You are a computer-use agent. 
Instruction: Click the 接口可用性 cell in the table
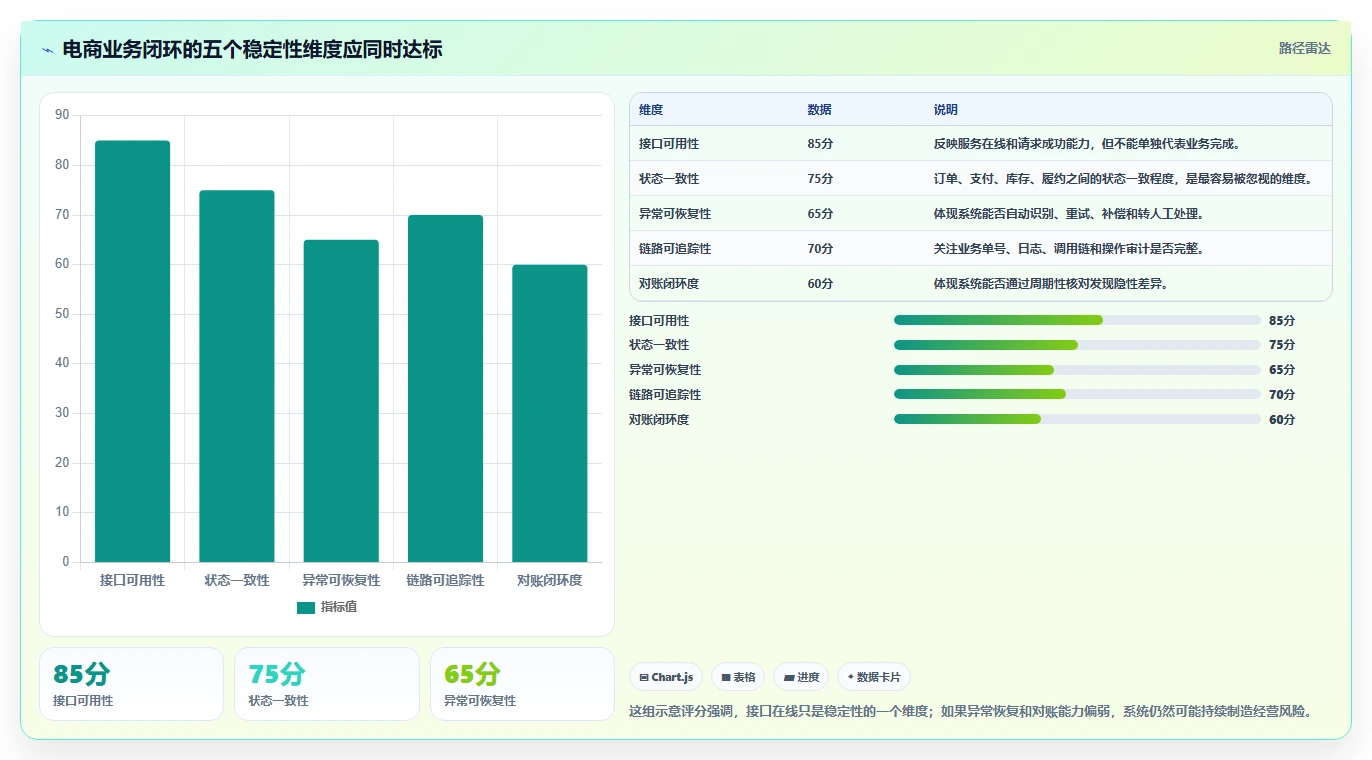(x=669, y=144)
